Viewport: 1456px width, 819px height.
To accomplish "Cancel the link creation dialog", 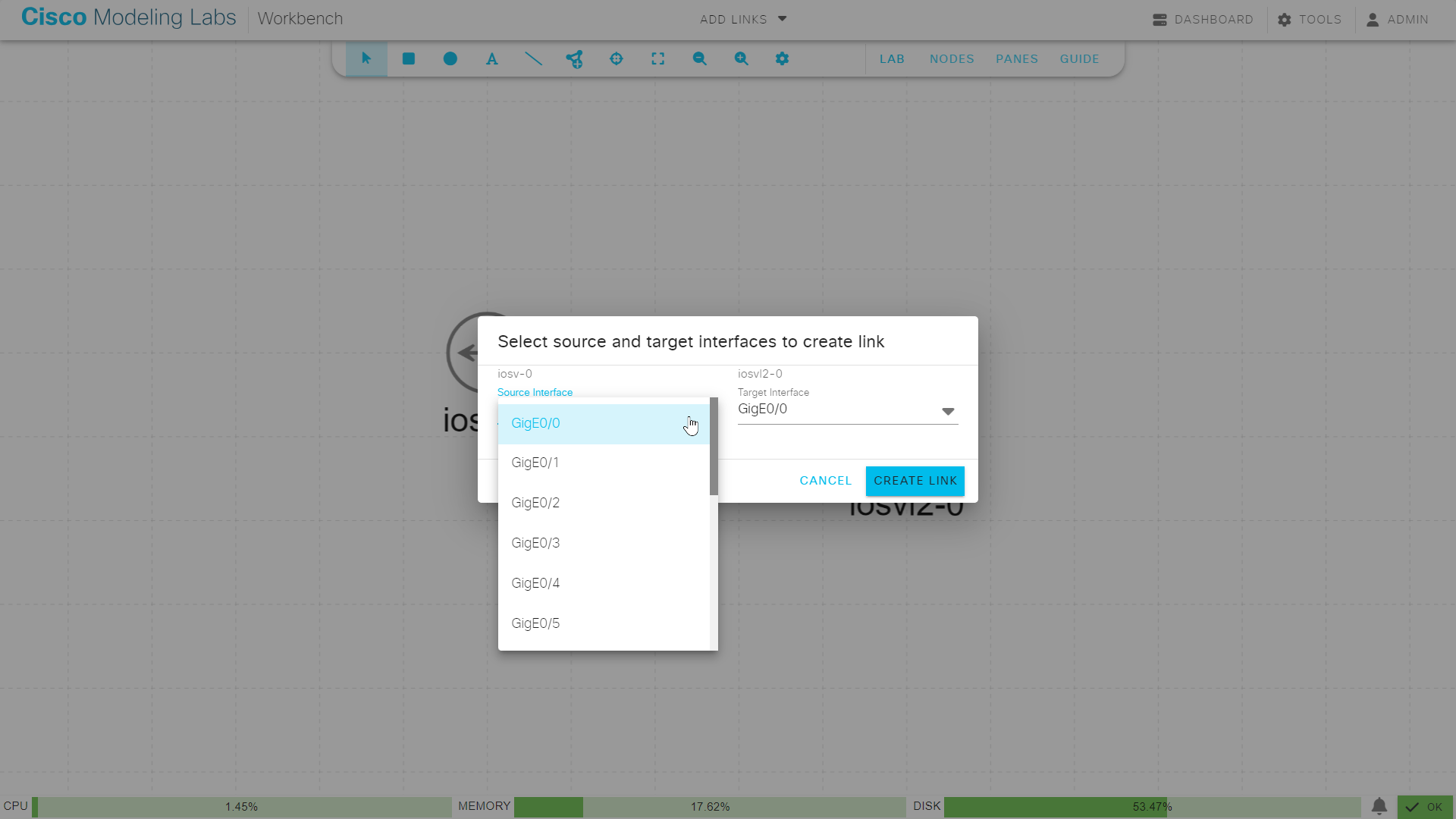I will point(825,481).
